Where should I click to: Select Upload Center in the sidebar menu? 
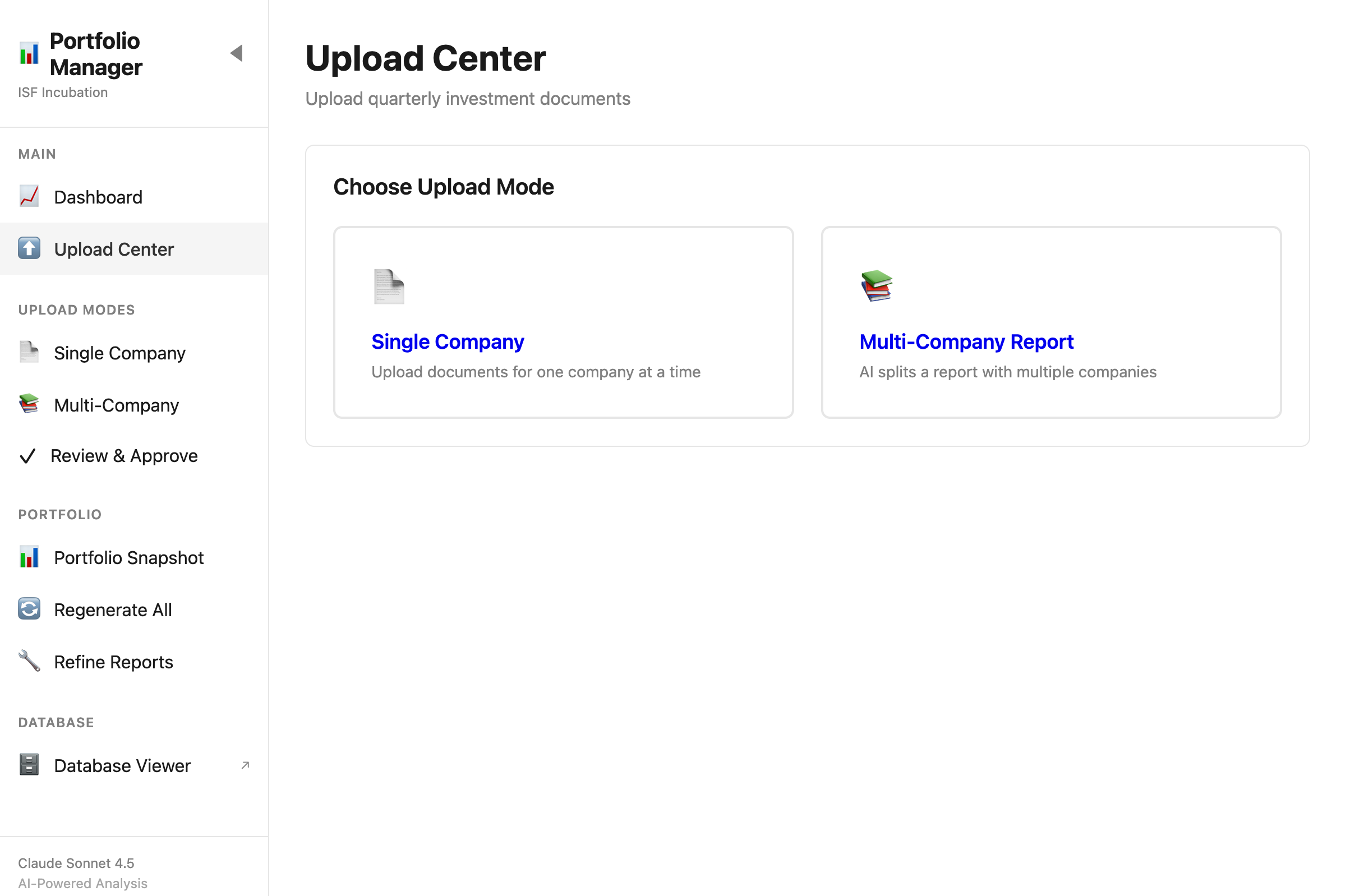coord(114,248)
